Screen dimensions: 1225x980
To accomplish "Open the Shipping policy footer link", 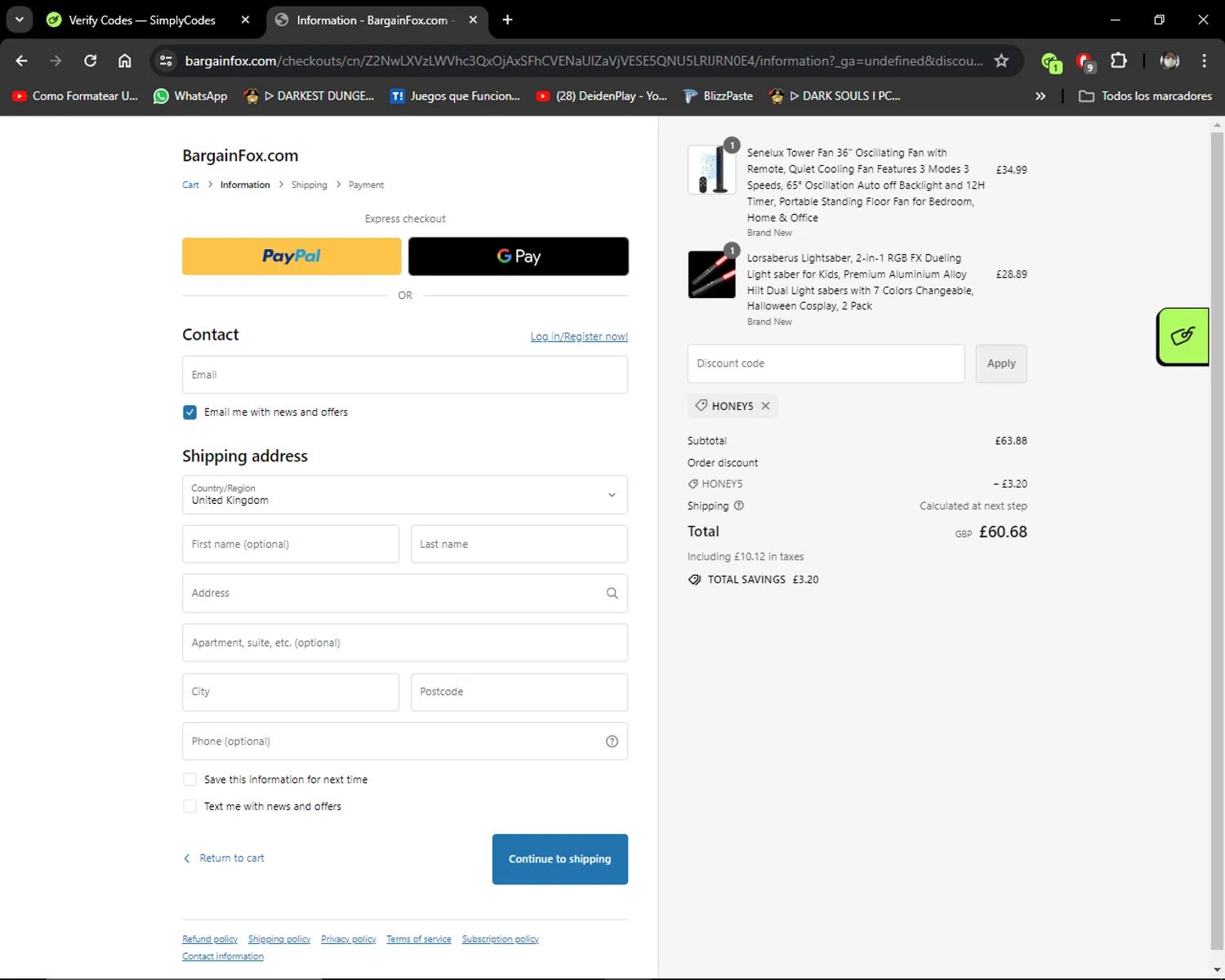I will (x=279, y=939).
